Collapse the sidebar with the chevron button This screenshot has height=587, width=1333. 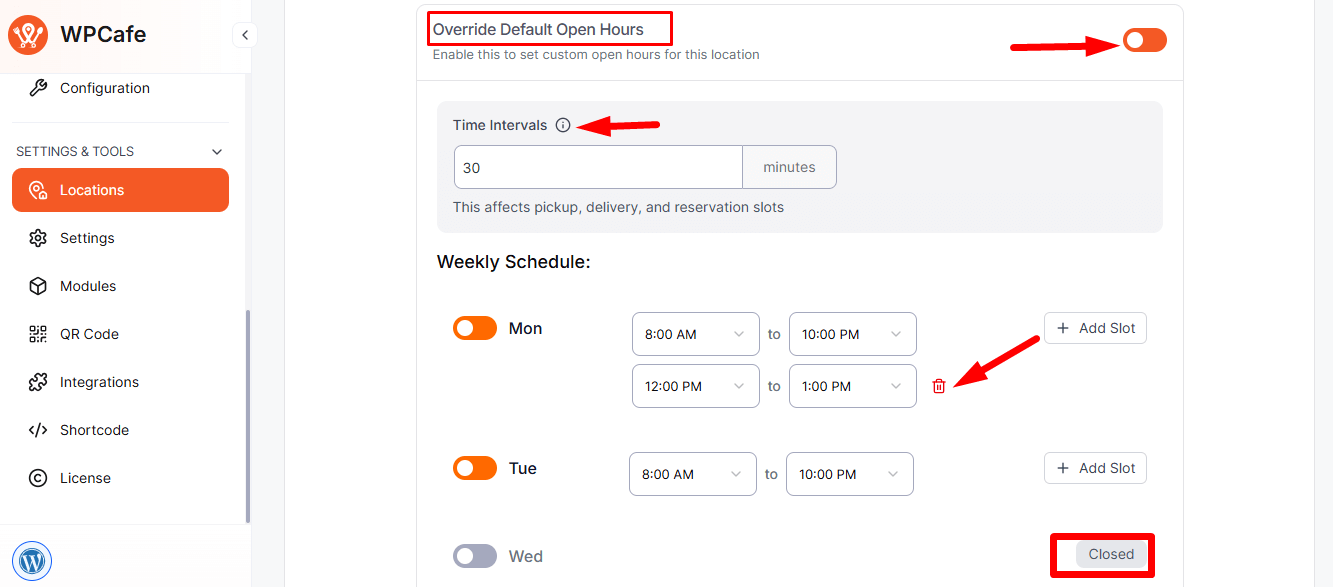tap(245, 35)
